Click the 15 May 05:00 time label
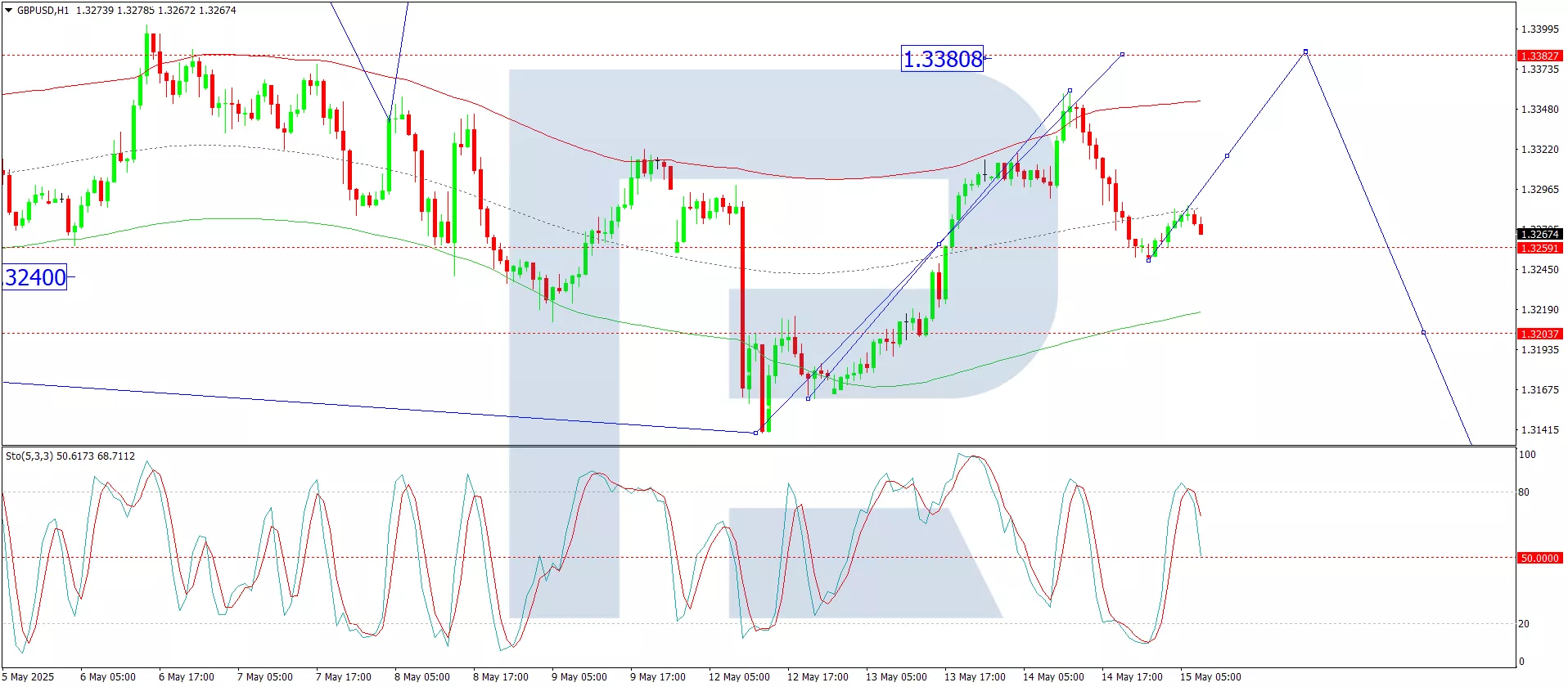 click(x=1210, y=676)
